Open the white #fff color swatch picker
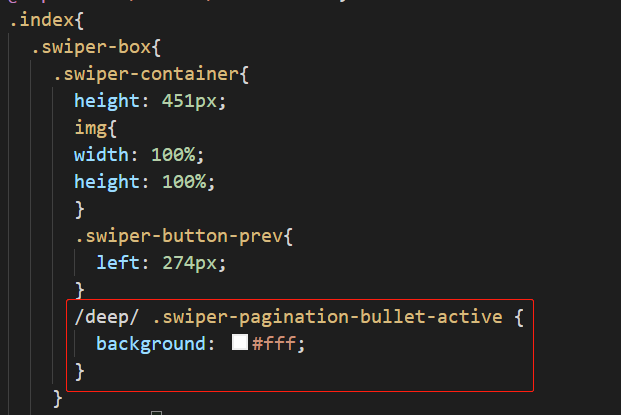Image resolution: width=621 pixels, height=415 pixels. (240, 343)
